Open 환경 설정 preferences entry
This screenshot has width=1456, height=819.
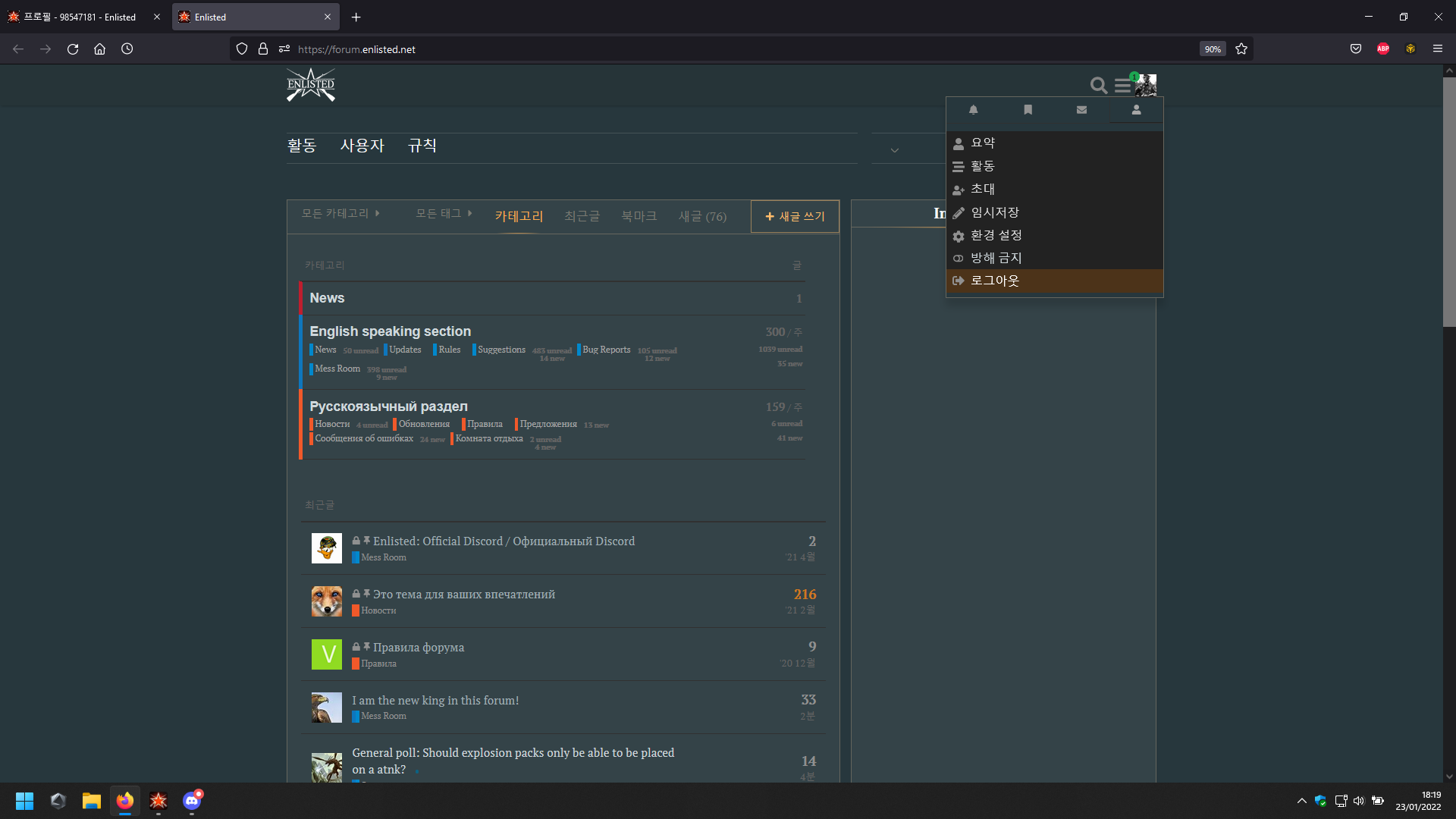point(1054,236)
